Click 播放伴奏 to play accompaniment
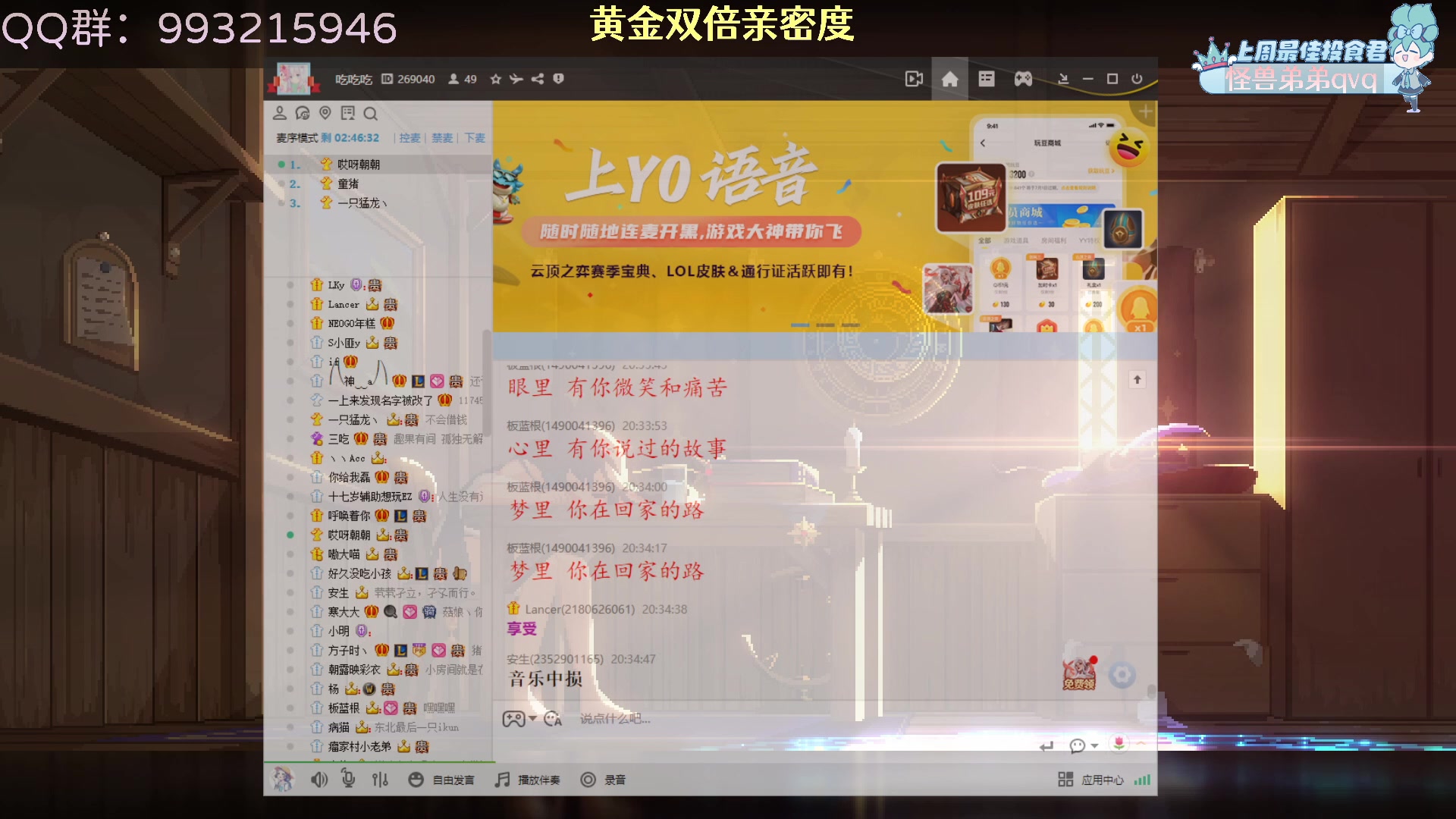Screen dimensions: 1456x819 [528, 780]
